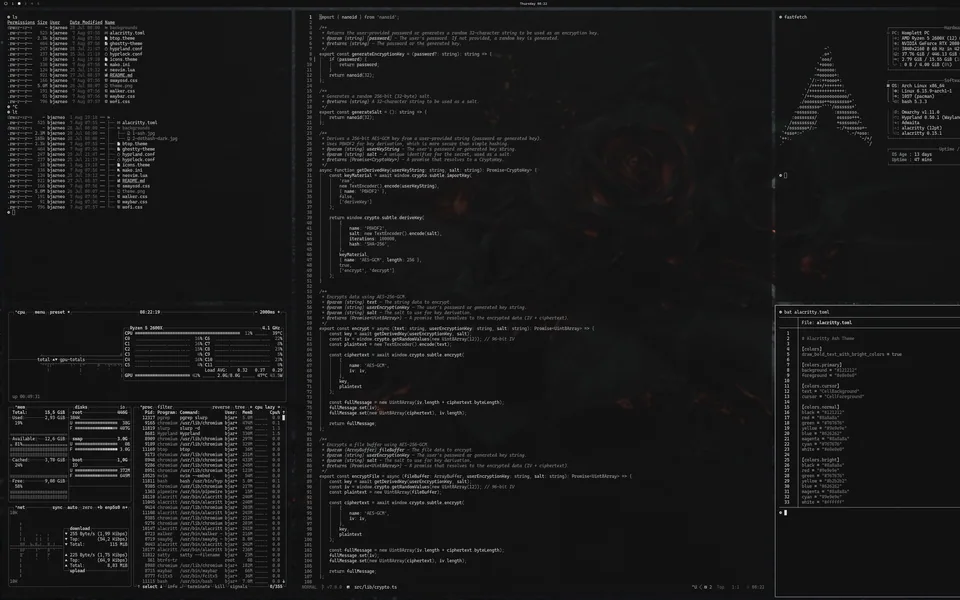The height and width of the screenshot is (600, 960).
Task: Click the btop.theme file icon in ls listing
Action: coord(107,39)
